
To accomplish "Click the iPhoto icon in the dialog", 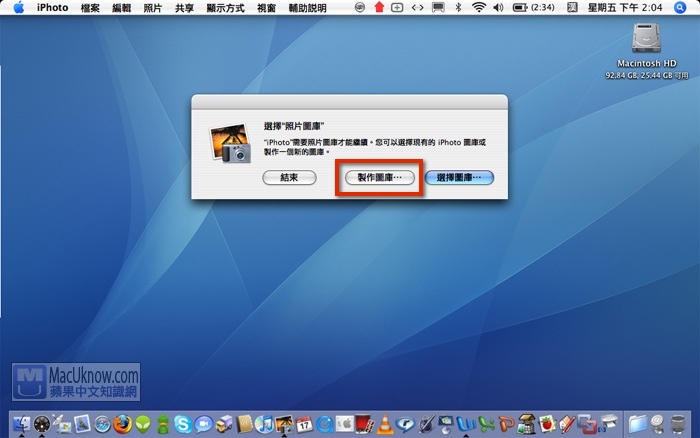I will point(230,143).
